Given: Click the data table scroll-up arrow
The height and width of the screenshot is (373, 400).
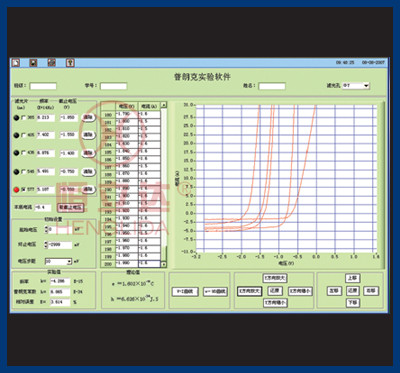Looking at the screenshot, I should 164,105.
